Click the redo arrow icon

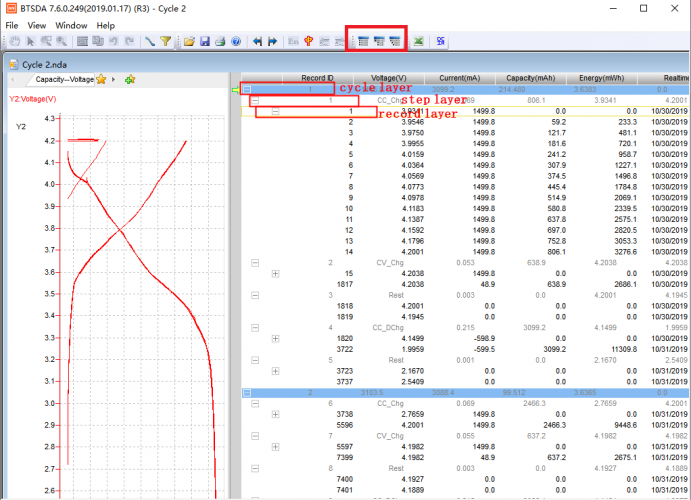coord(130,41)
